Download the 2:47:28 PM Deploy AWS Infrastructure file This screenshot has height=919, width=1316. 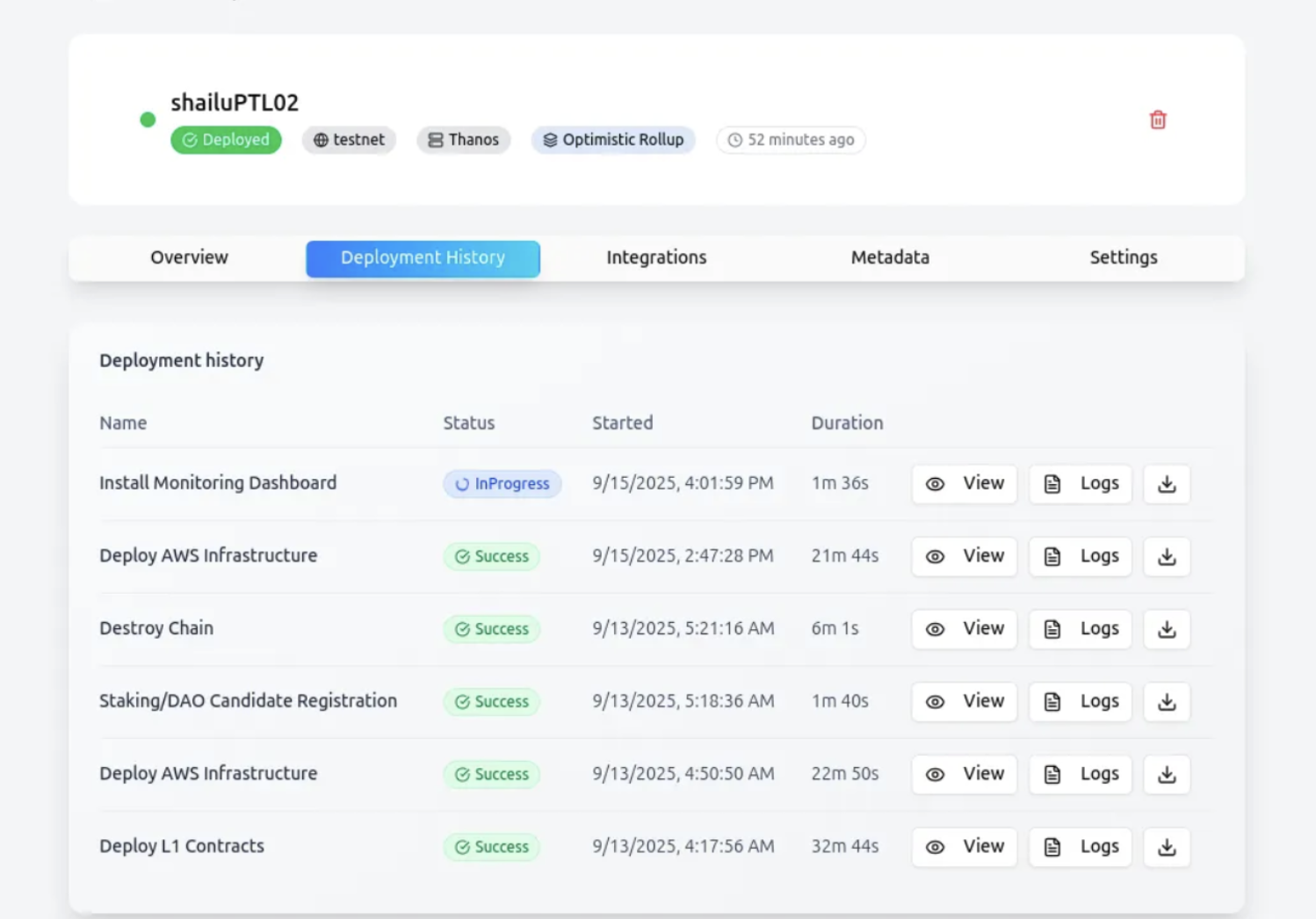[1166, 557]
